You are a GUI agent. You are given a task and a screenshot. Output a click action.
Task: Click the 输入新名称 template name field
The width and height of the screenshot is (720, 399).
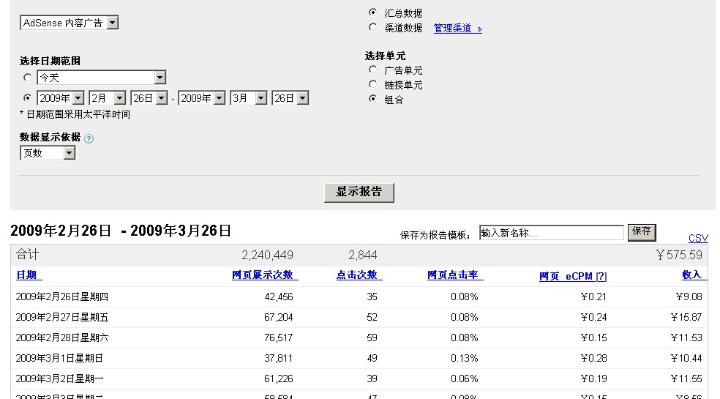pos(551,233)
